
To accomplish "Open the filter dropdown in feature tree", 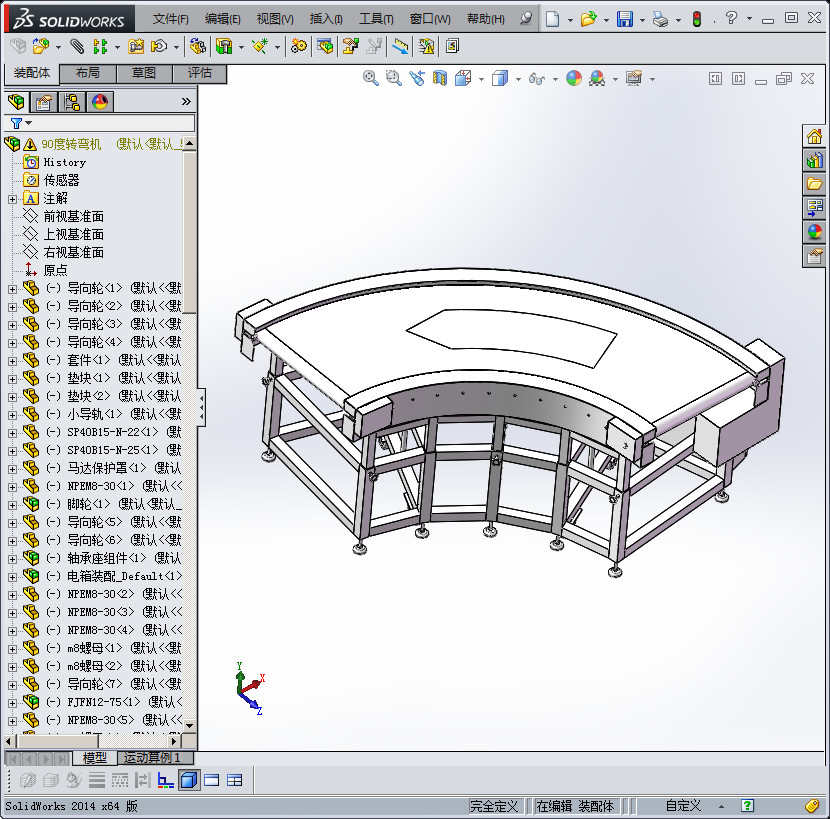I will point(29,123).
